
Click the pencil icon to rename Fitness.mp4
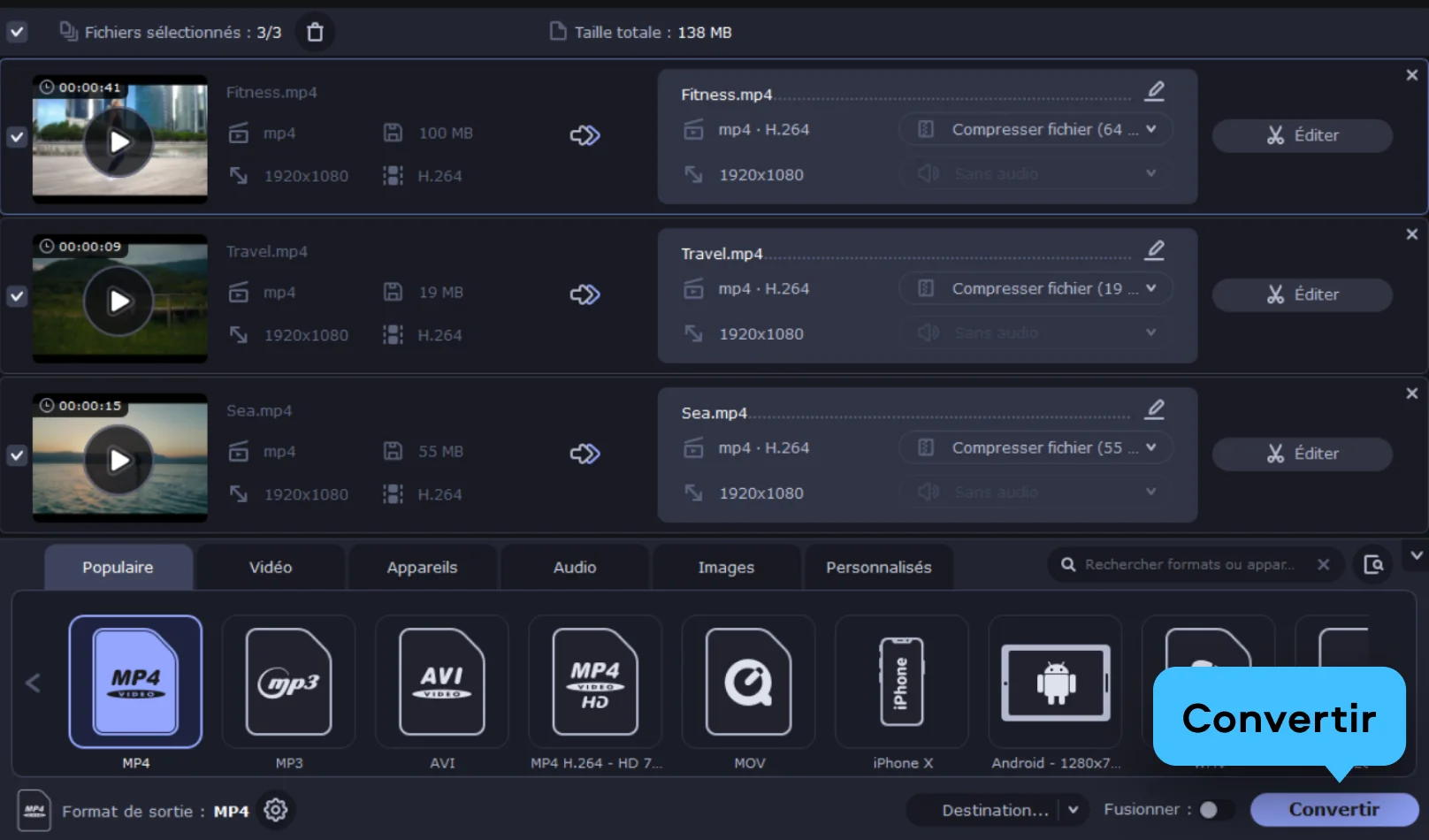coord(1154,91)
